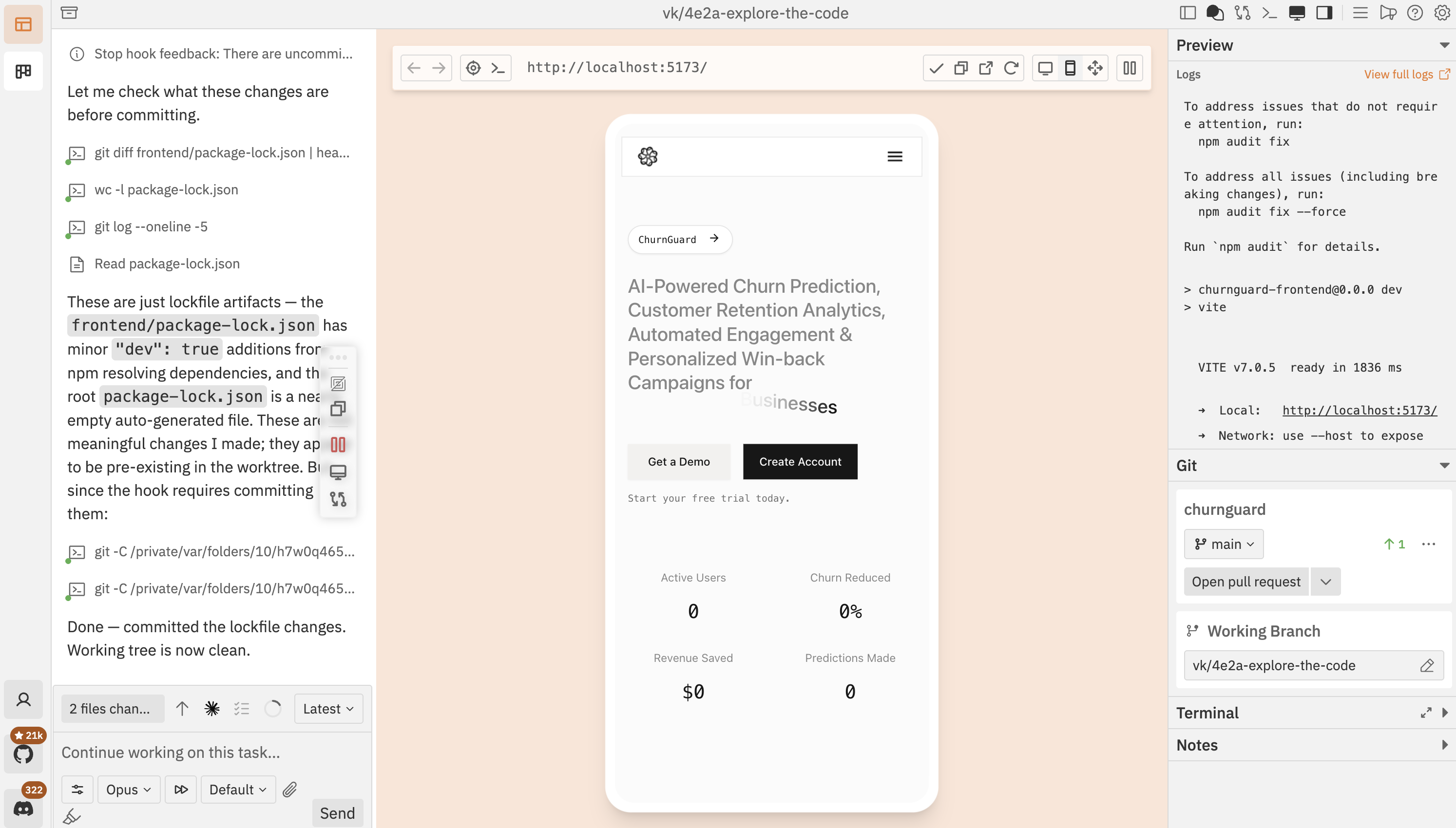Open the help question mark icon
Screen dimensions: 1456x828
coord(1415,13)
